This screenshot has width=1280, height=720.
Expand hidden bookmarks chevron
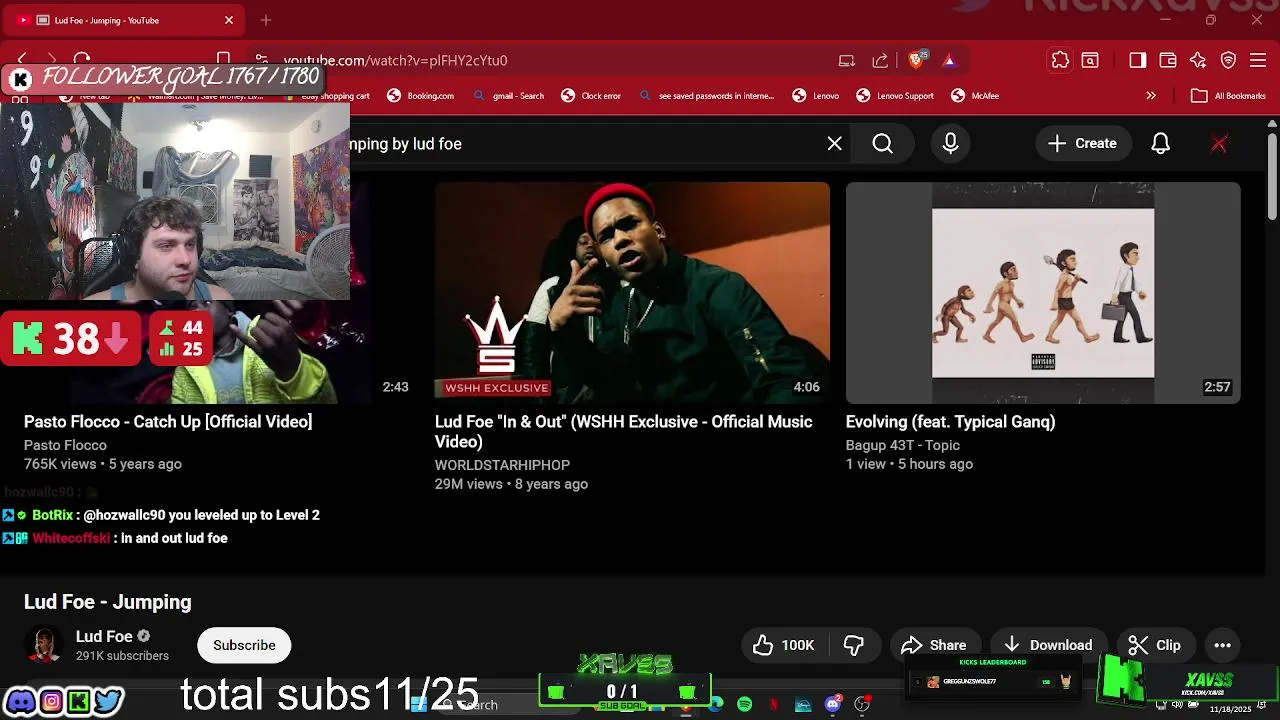coord(1151,96)
